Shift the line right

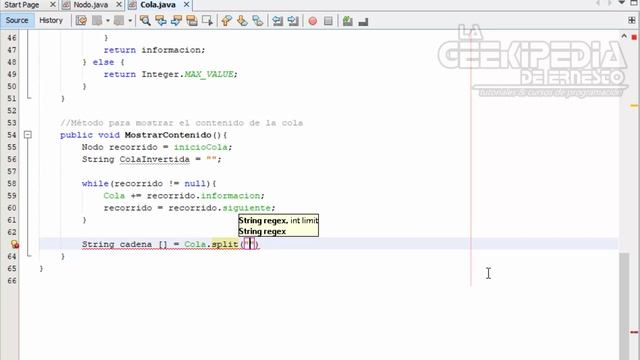293,20
